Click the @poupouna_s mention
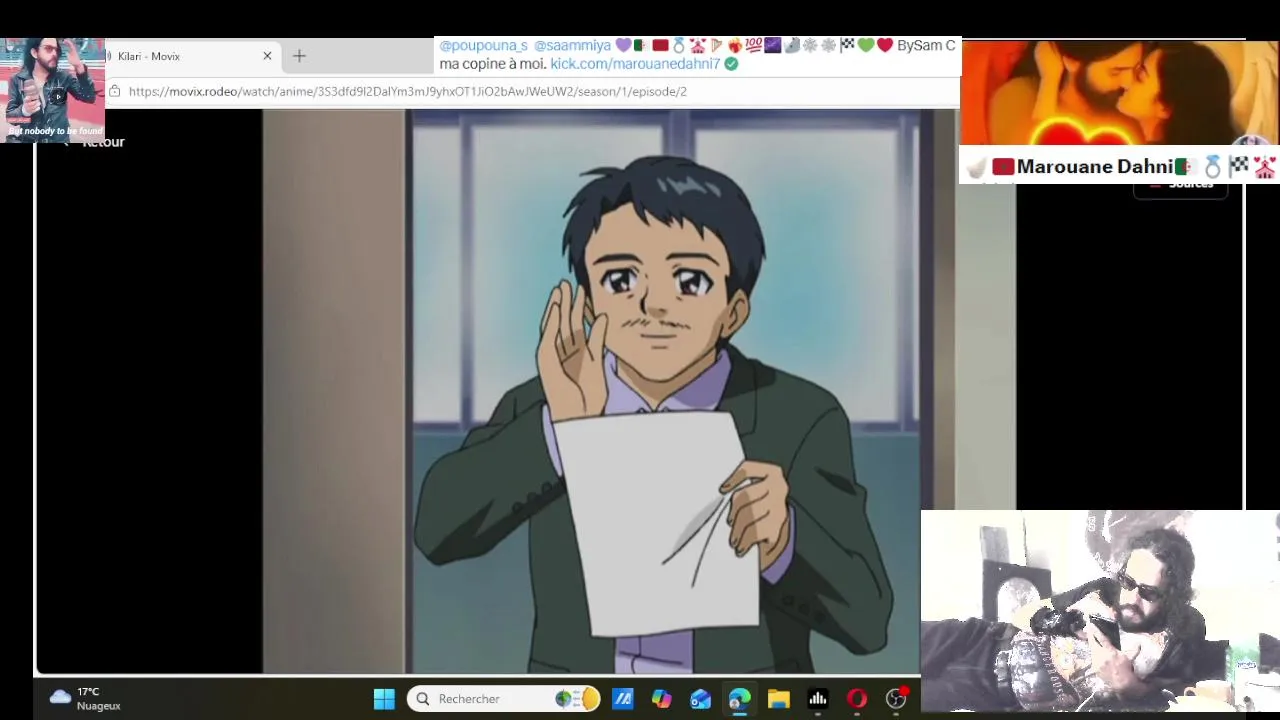 (483, 45)
